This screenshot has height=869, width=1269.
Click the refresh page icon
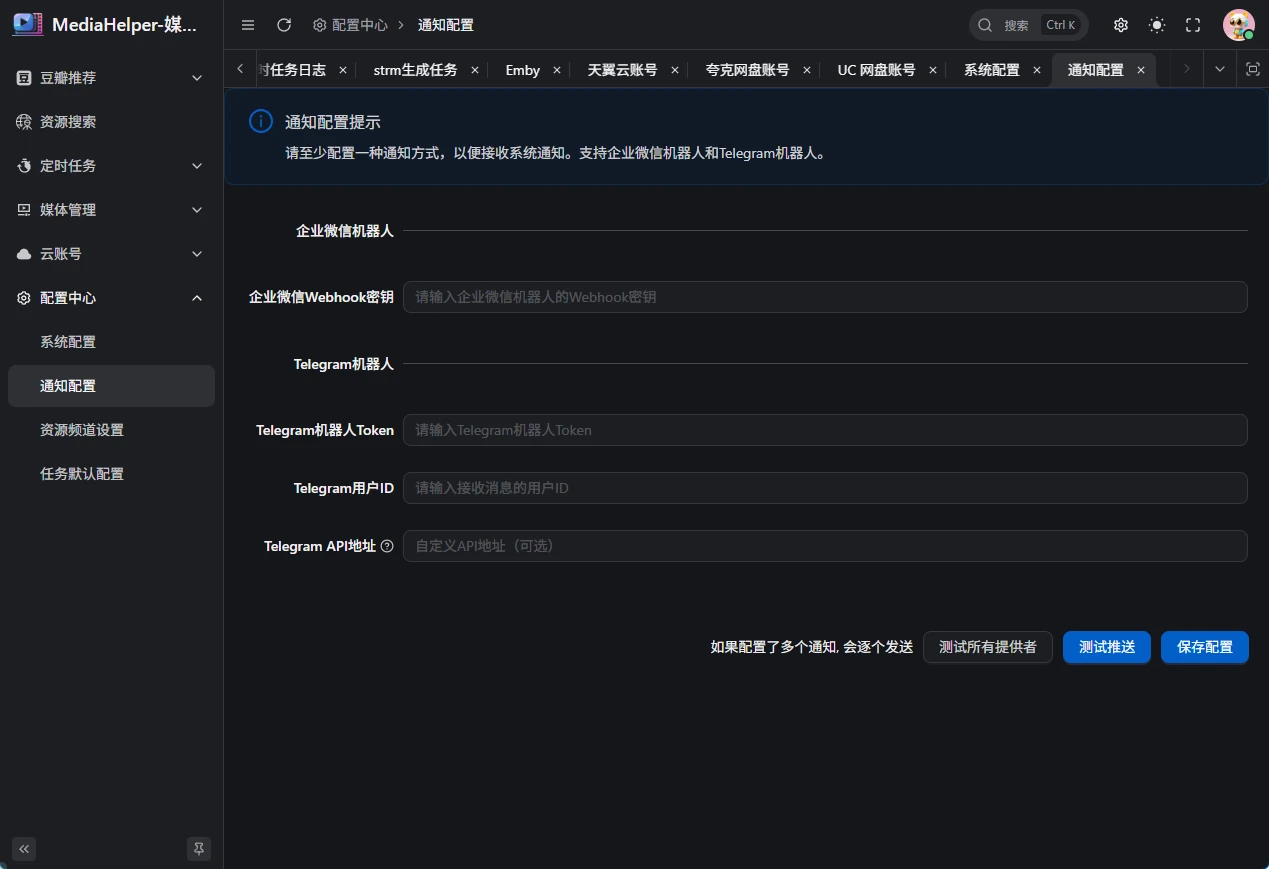pos(284,25)
